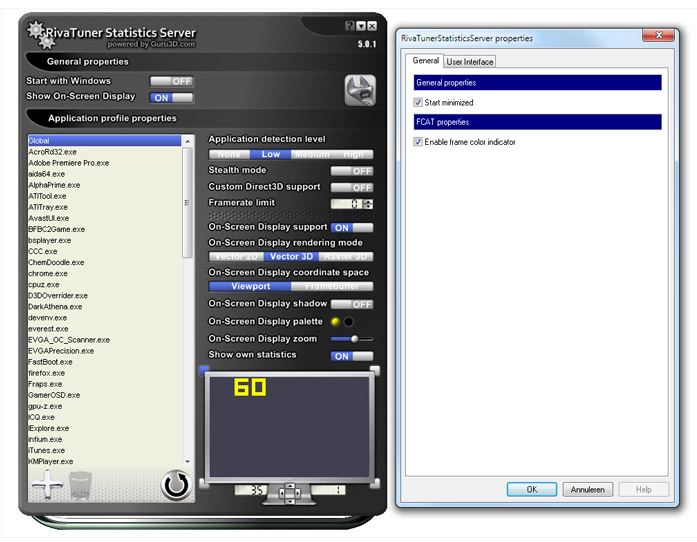Click black On-Screen Display palette color
The width and height of the screenshot is (697, 542).
349,321
